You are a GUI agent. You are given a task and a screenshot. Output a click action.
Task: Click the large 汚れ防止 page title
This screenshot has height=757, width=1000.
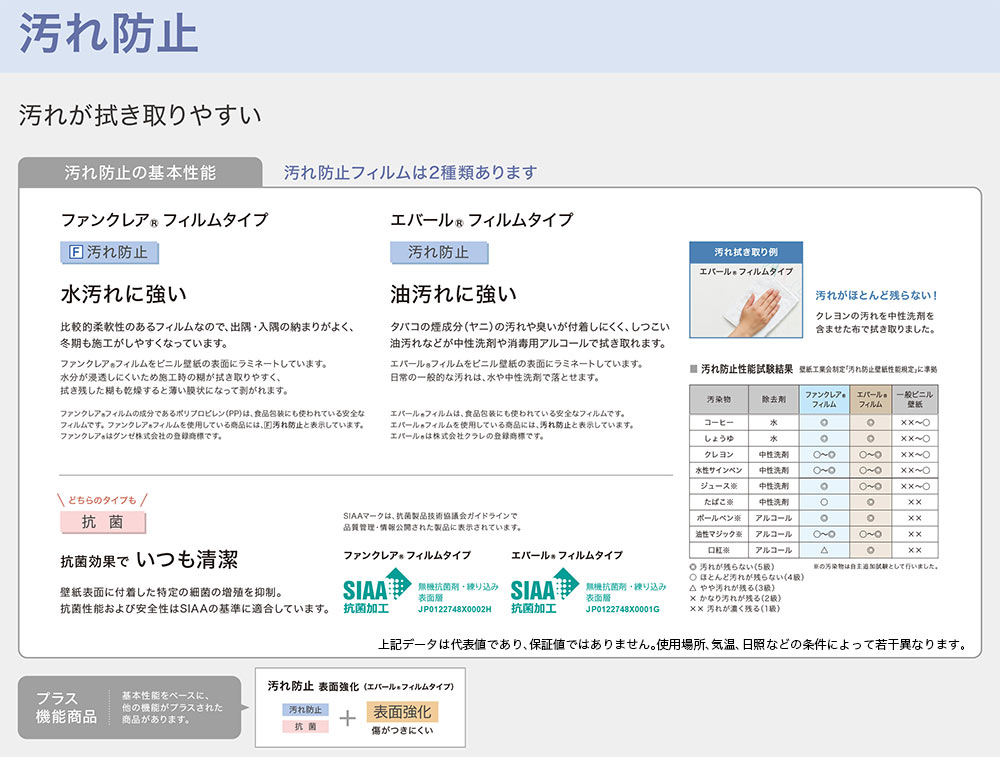tap(108, 34)
